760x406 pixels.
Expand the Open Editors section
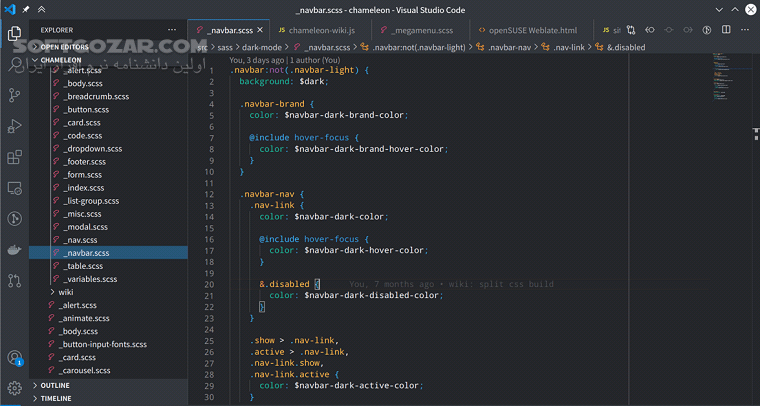coord(64,46)
